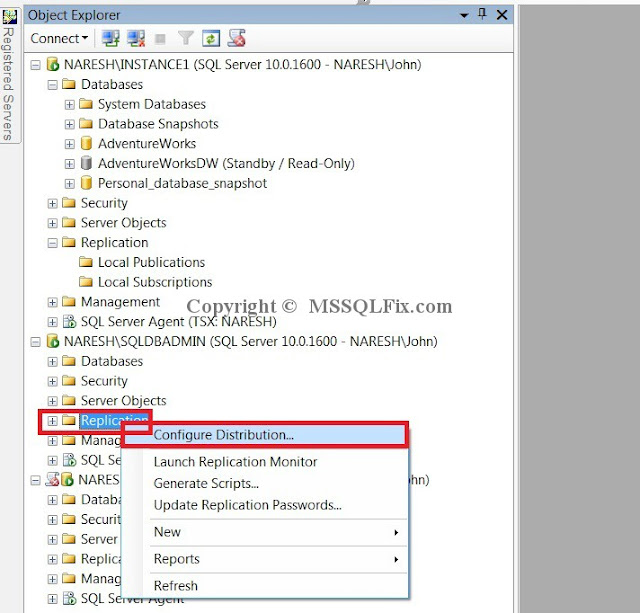Click the Refresh toolbar icon
This screenshot has width=640, height=613.
click(x=211, y=39)
